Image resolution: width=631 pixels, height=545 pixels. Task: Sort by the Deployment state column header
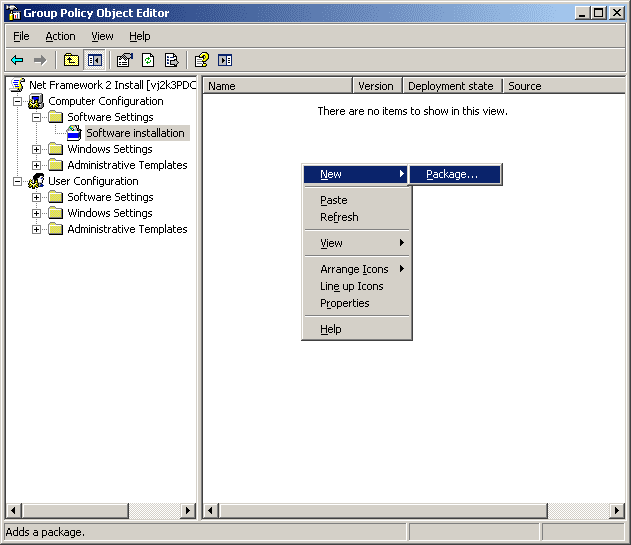pos(453,86)
